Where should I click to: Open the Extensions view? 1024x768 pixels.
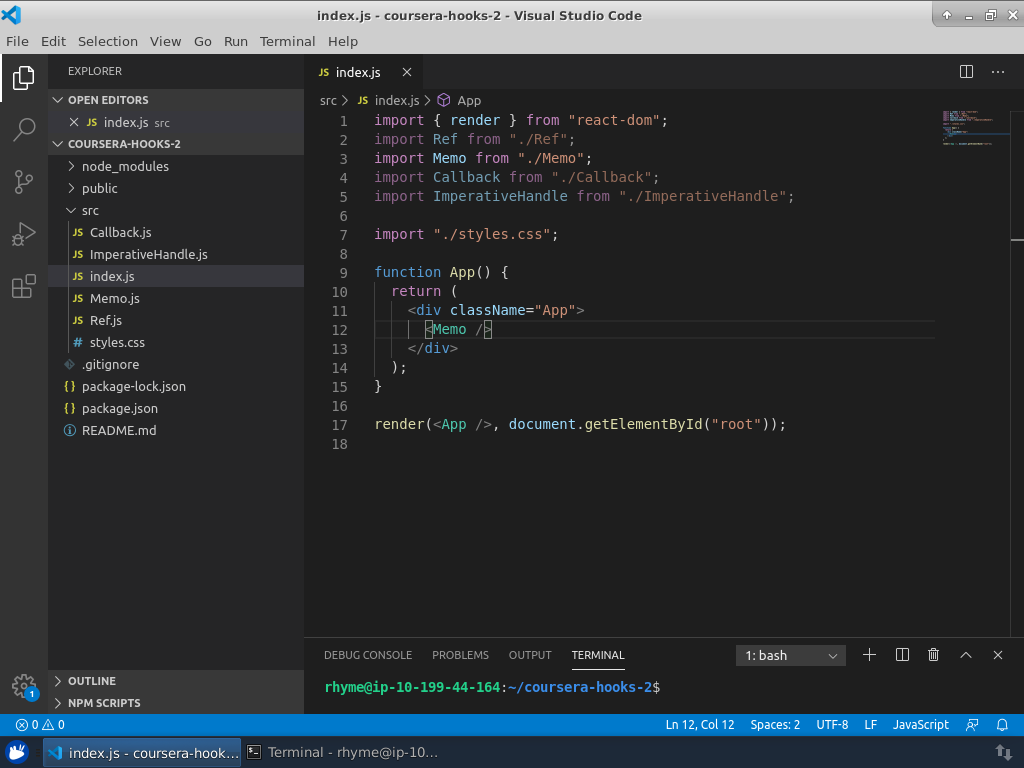pyautogui.click(x=24, y=288)
